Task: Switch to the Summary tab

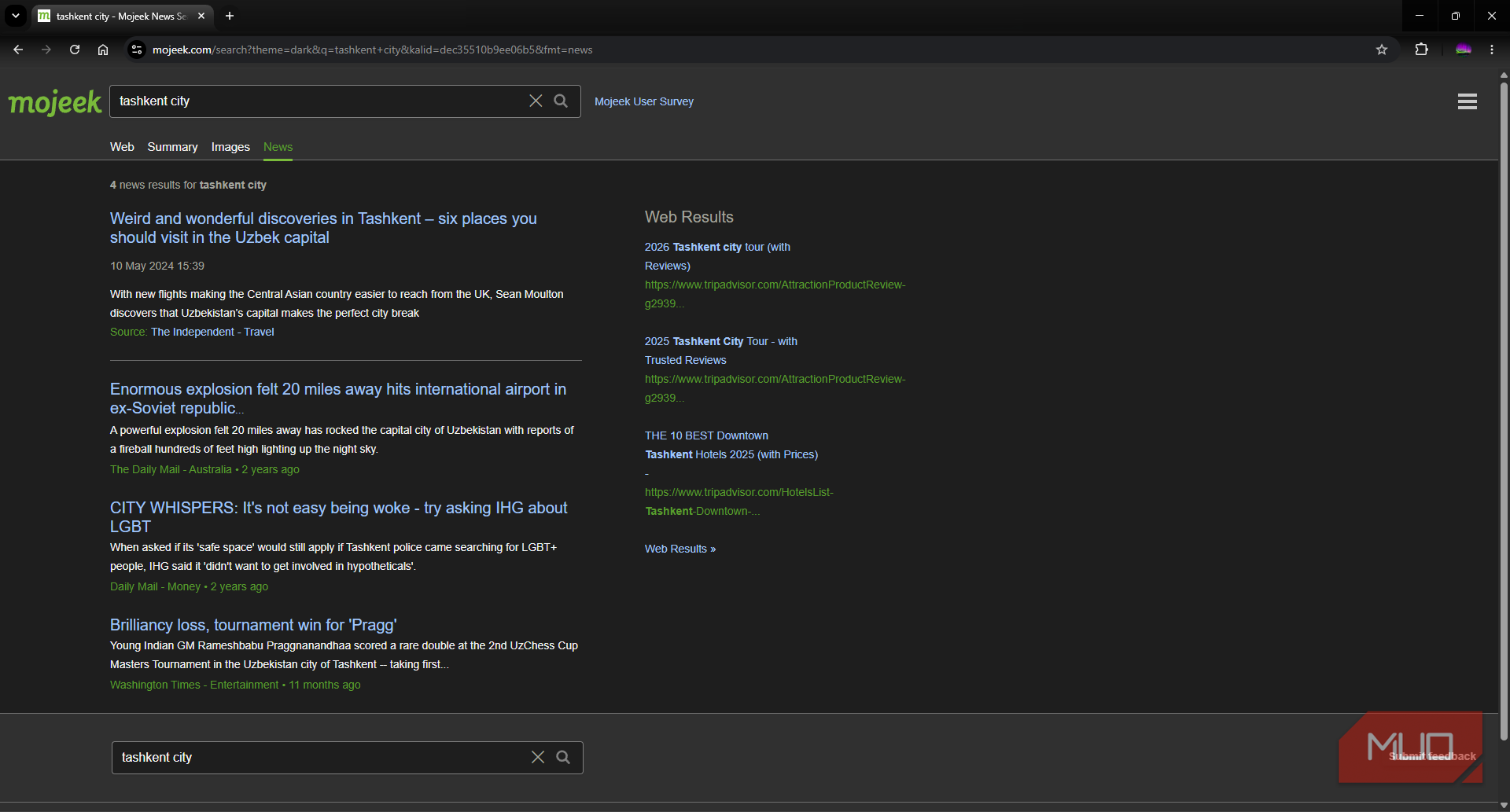Action: tap(172, 147)
